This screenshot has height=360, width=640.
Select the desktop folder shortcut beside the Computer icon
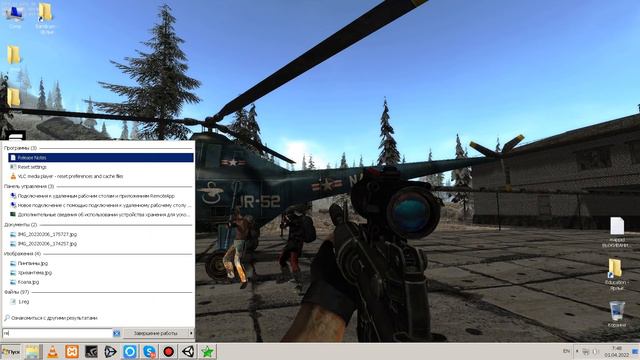tap(45, 18)
